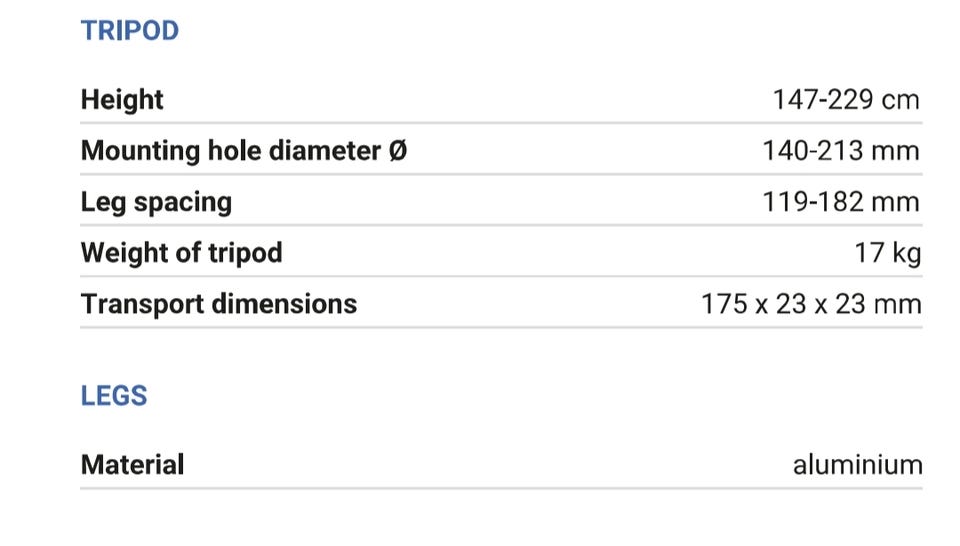Click the 175 x 23 x 23 mm value
The height and width of the screenshot is (546, 960).
tap(811, 304)
